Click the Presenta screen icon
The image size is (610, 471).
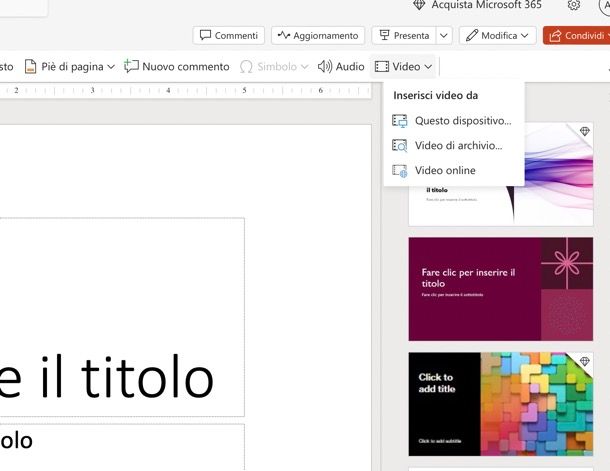(384, 35)
